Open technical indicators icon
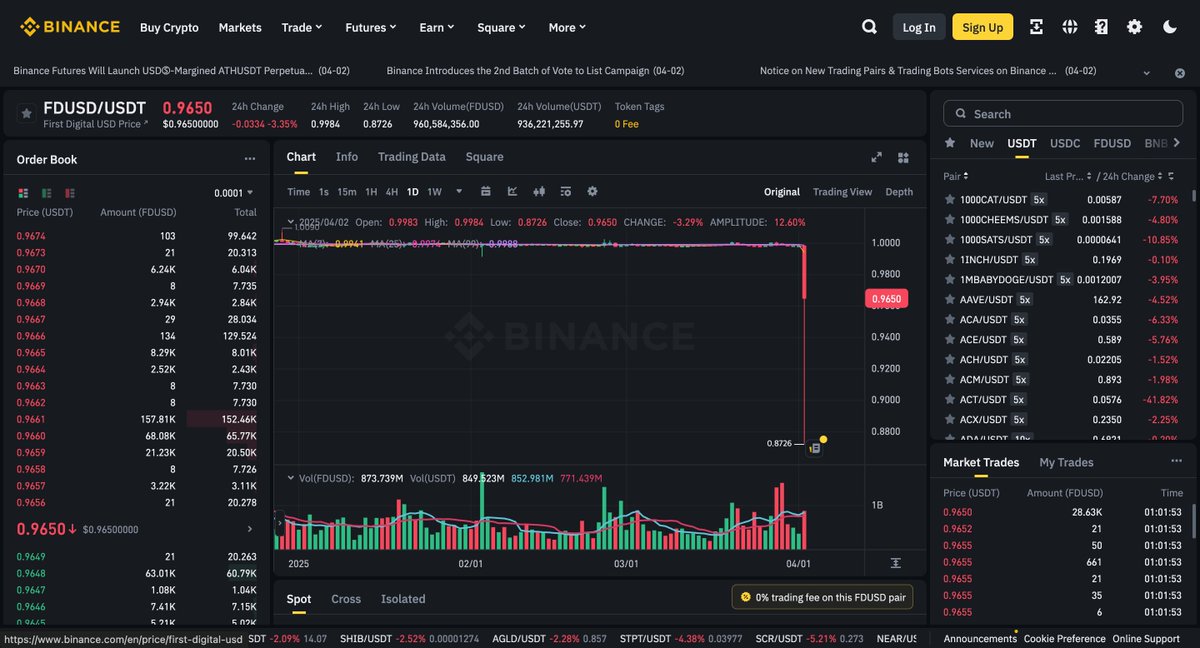This screenshot has height=648, width=1200. (513, 191)
